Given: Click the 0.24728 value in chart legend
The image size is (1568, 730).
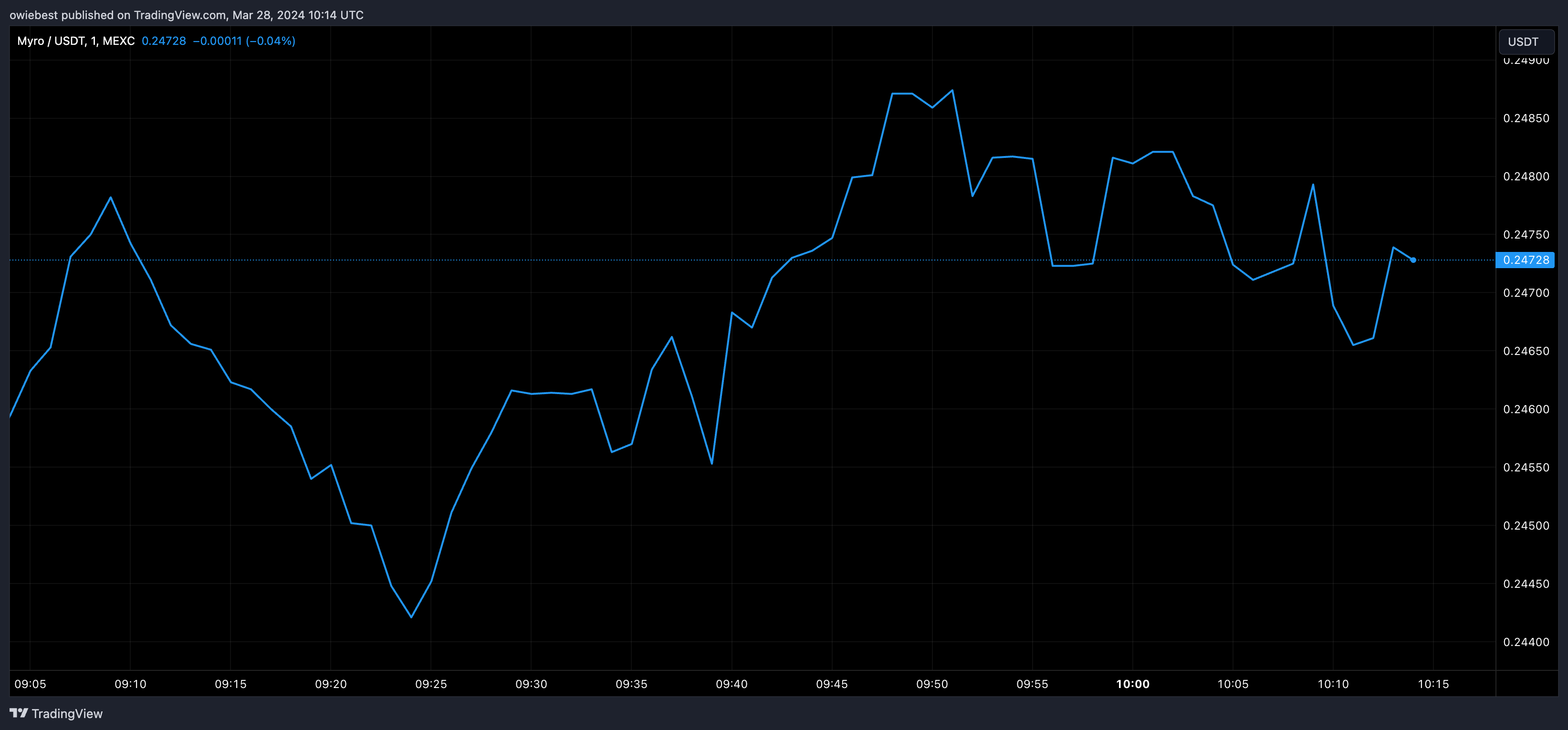Looking at the screenshot, I should pyautogui.click(x=164, y=41).
